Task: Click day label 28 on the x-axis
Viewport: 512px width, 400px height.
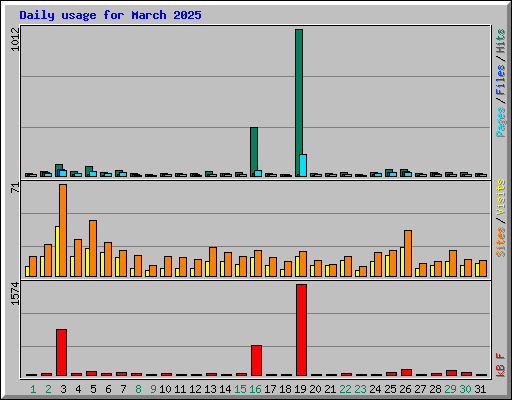Action: click(x=435, y=389)
